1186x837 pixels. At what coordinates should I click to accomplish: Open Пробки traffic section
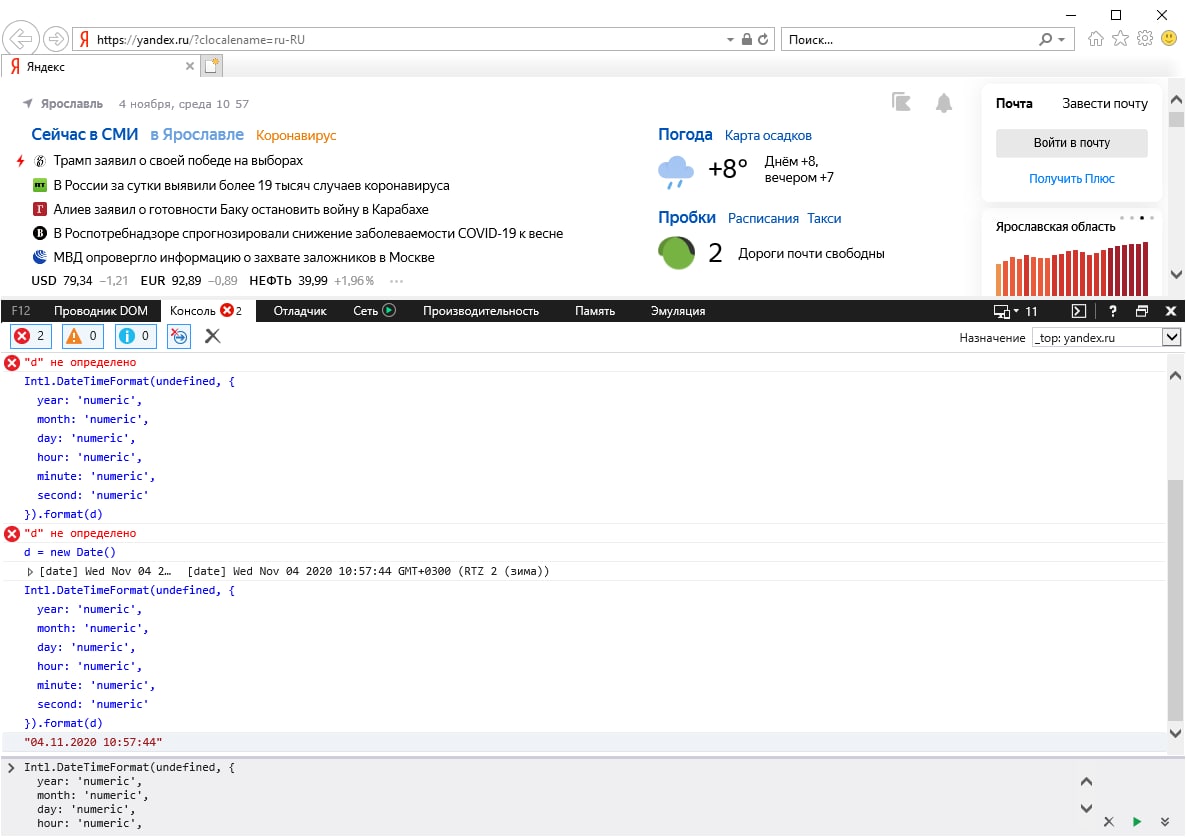pyautogui.click(x=687, y=218)
